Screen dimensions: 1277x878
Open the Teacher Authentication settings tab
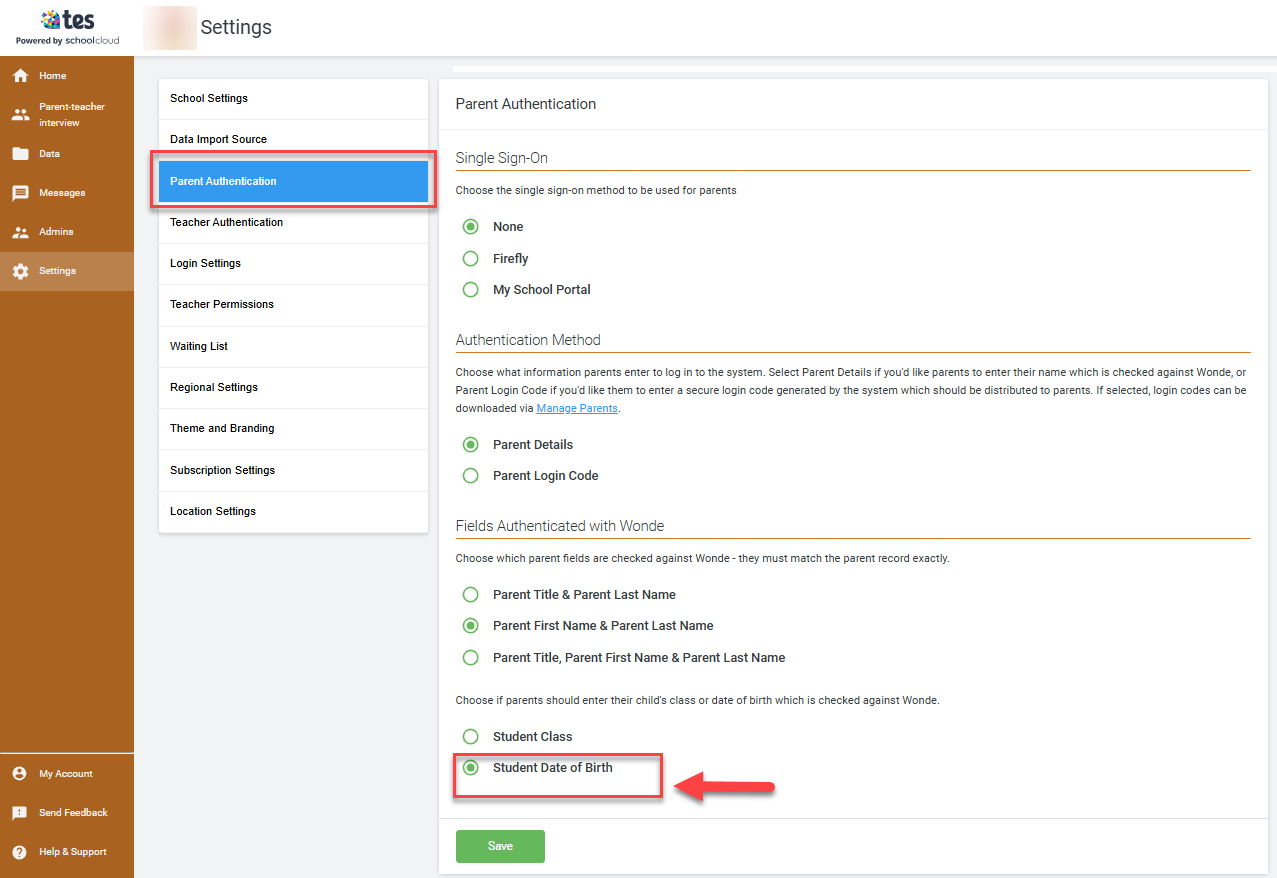(227, 222)
